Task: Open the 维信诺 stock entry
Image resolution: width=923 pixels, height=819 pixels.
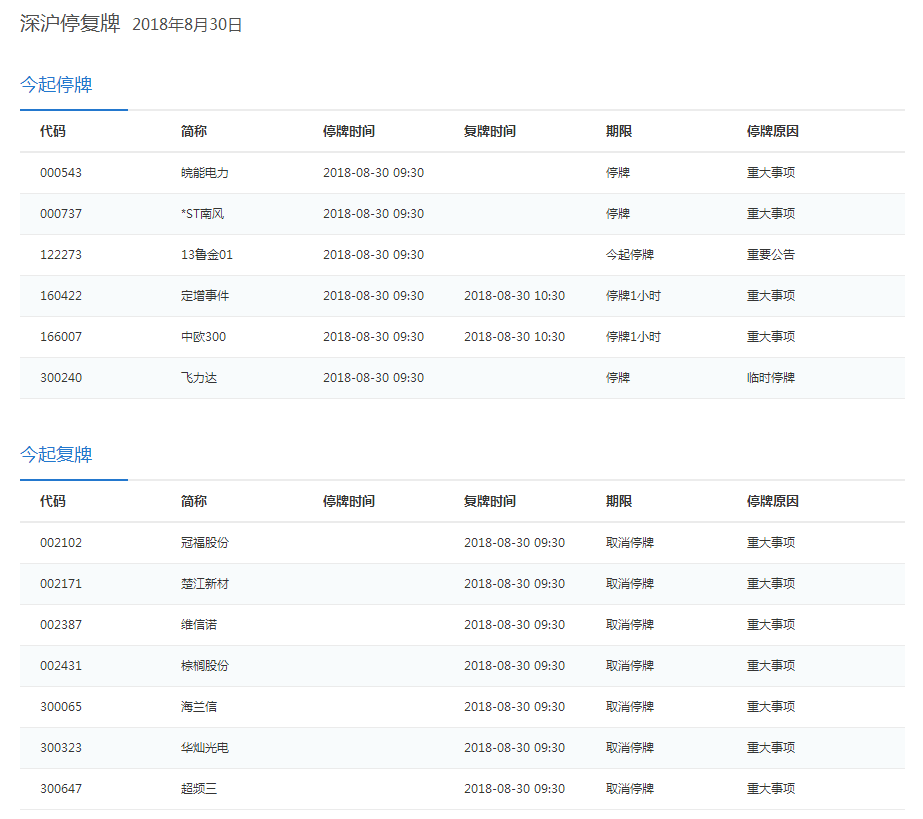Action: pos(199,625)
